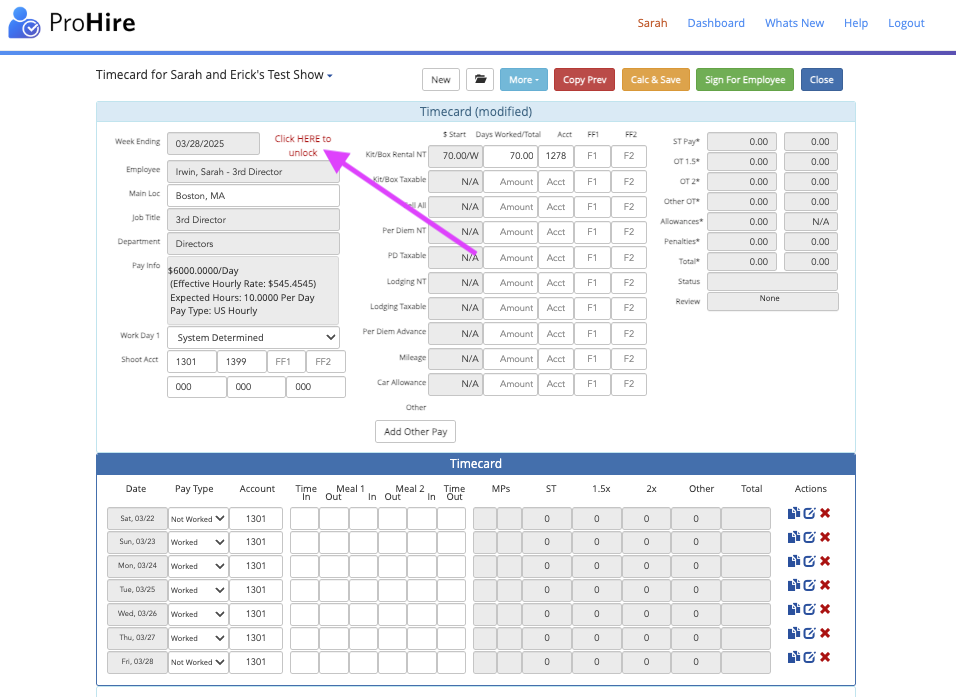Edit the Fri, 03/28 row

pyautogui.click(x=809, y=657)
